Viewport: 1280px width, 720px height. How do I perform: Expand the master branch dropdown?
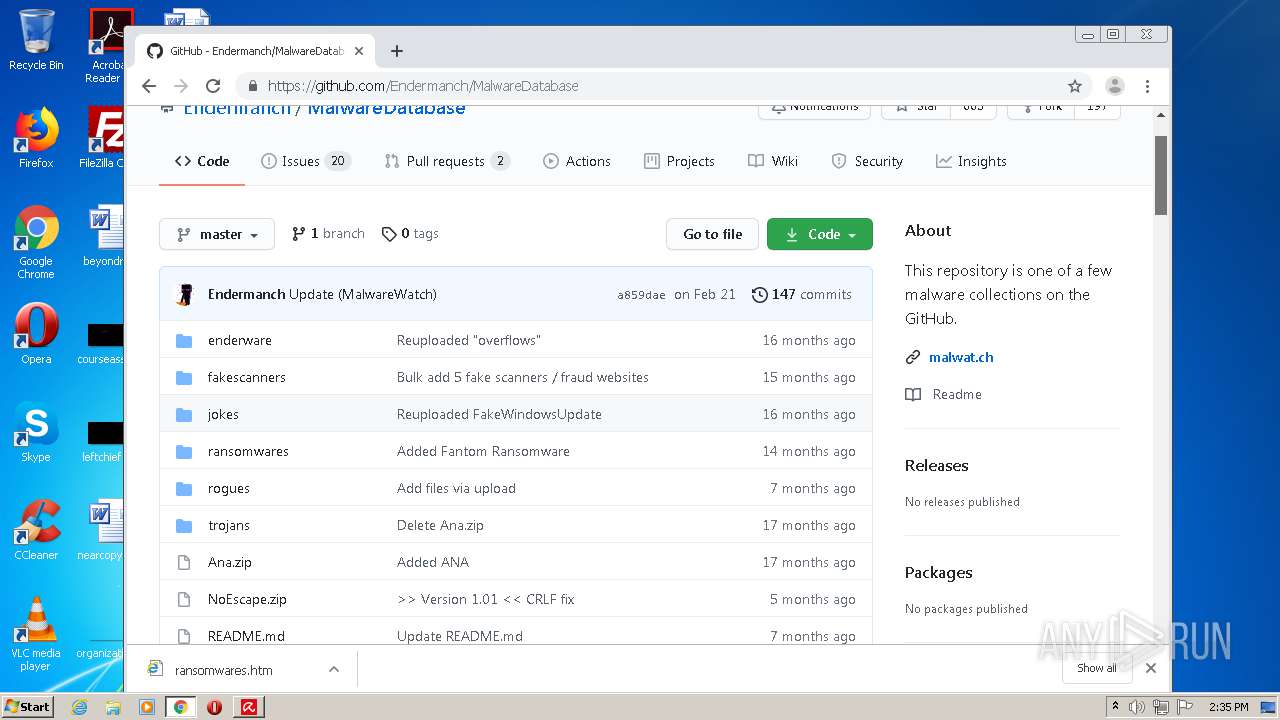tap(217, 234)
